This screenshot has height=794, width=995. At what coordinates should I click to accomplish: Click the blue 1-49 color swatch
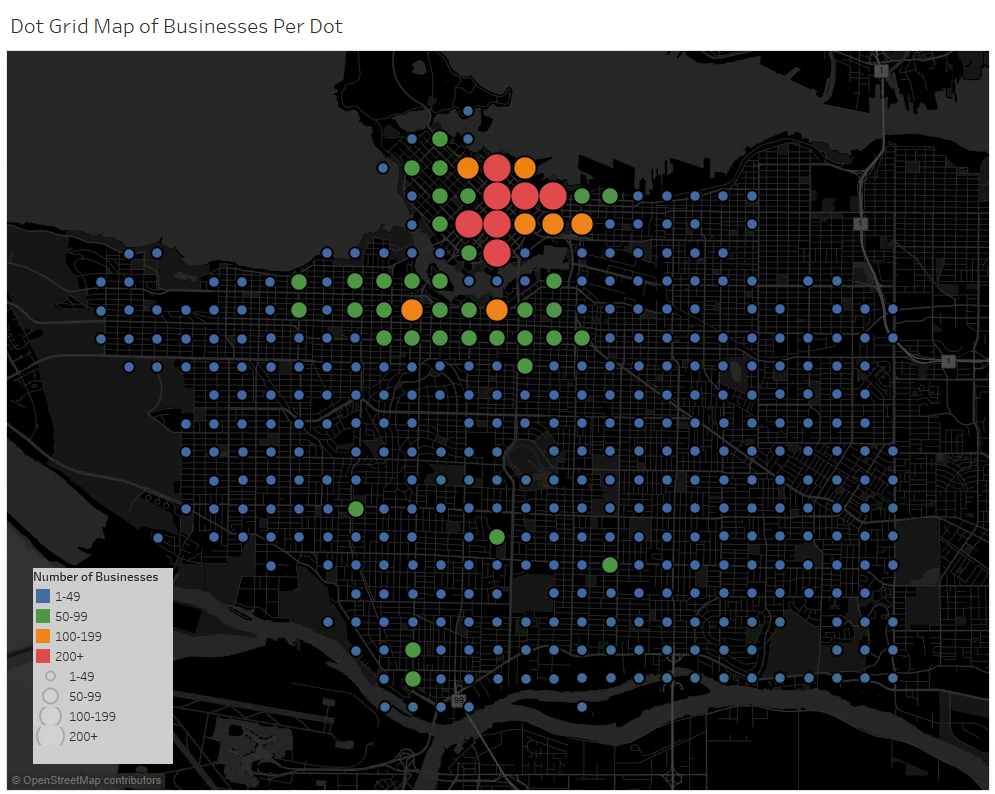tap(42, 596)
